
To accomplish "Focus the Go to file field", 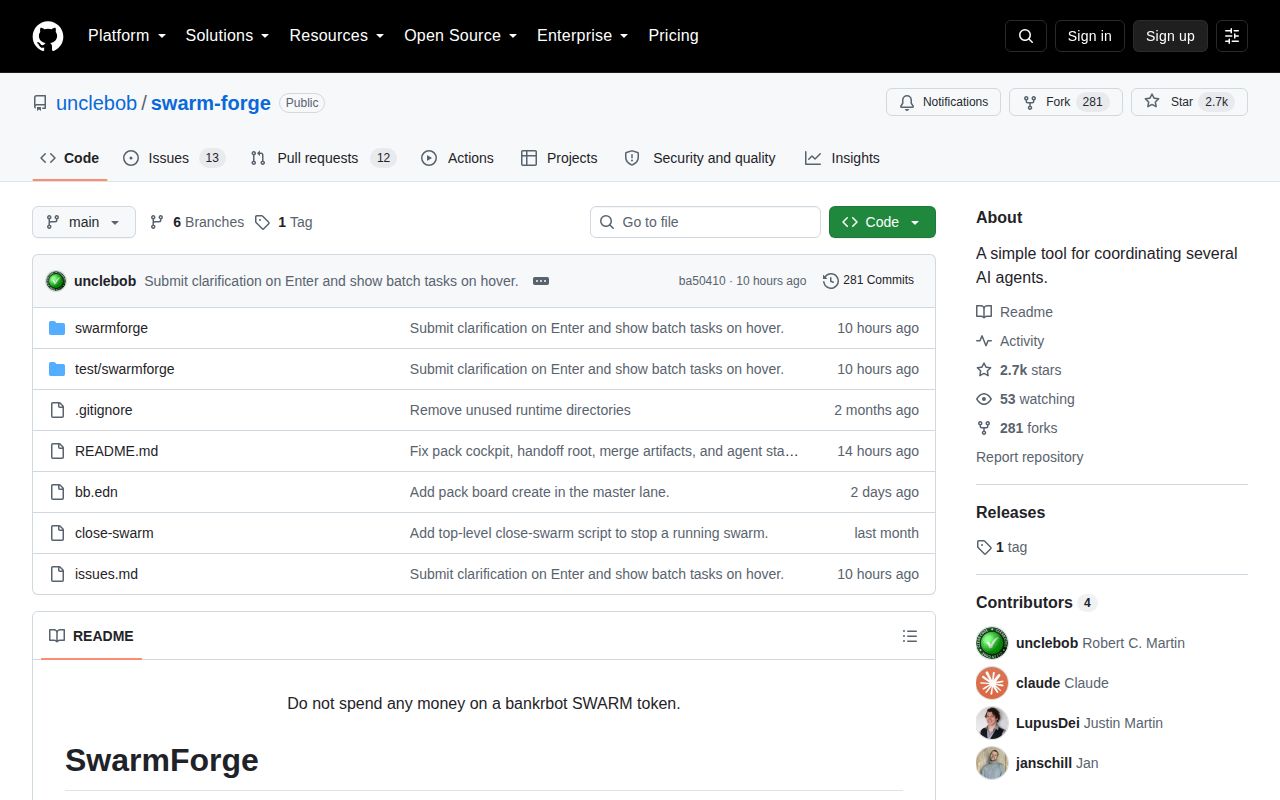I will pyautogui.click(x=705, y=222).
